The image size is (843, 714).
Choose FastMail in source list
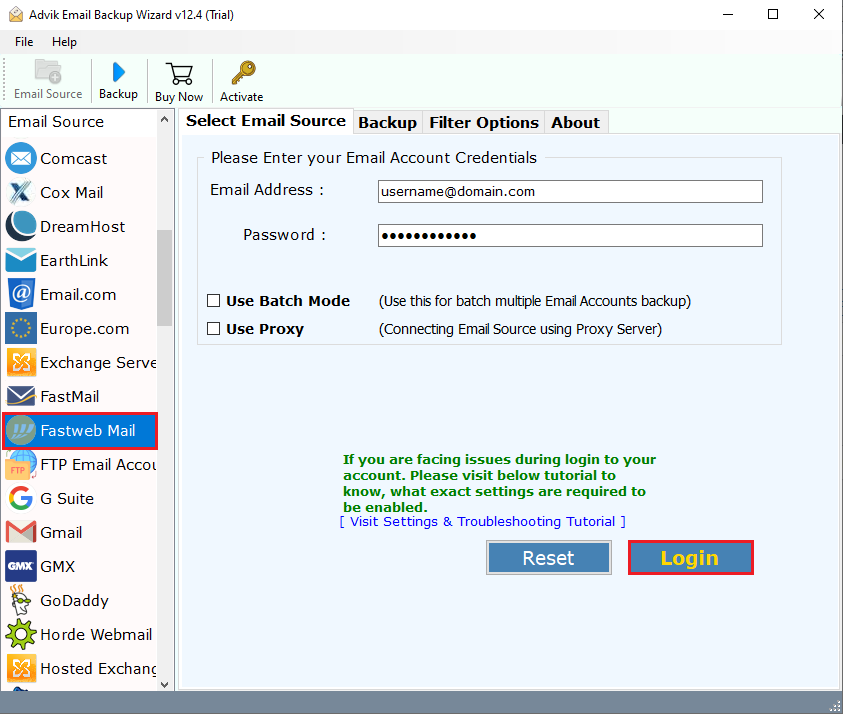click(x=80, y=396)
